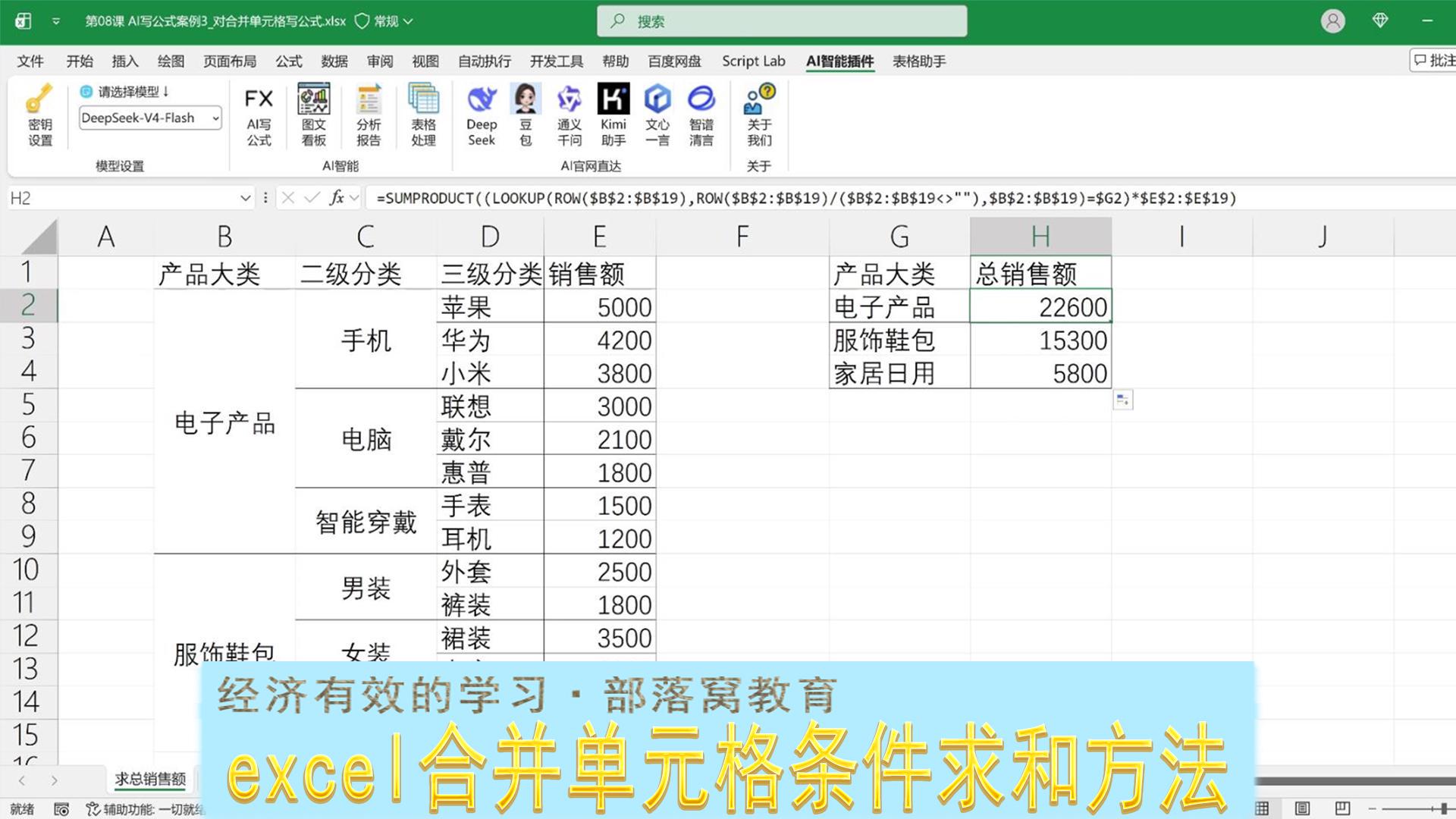This screenshot has width=1456, height=819.
Task: Click the cancel formula X icon
Action: click(x=287, y=198)
